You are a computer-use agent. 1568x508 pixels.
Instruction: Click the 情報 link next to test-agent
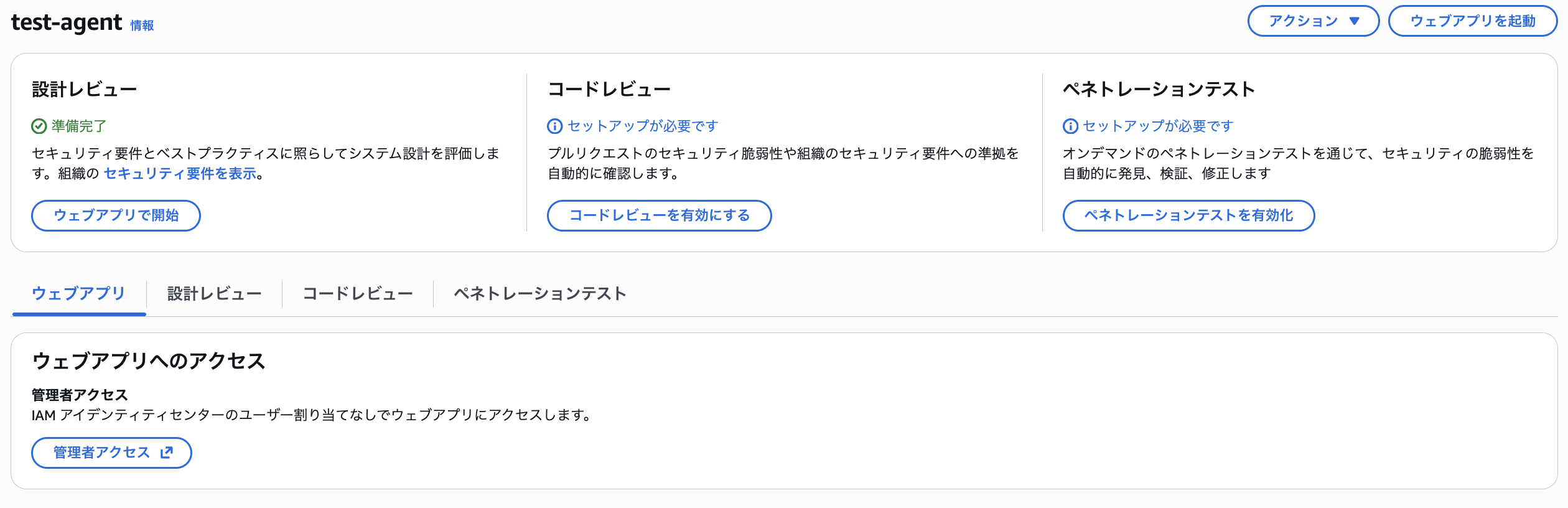[x=142, y=26]
